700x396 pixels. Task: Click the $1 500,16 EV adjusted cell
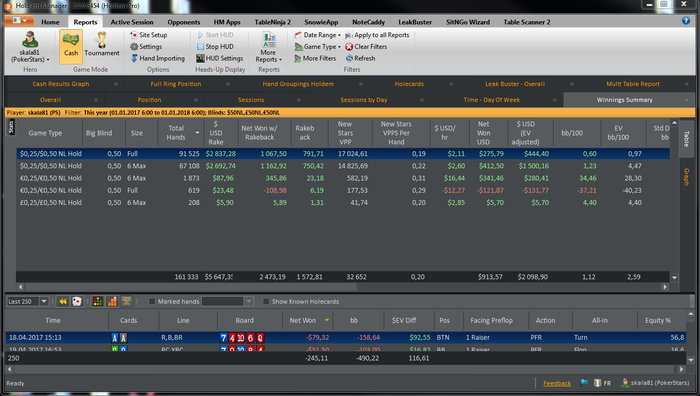click(x=533, y=166)
